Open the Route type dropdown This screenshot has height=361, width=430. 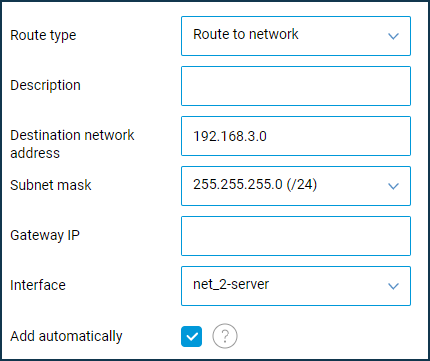[x=296, y=36]
